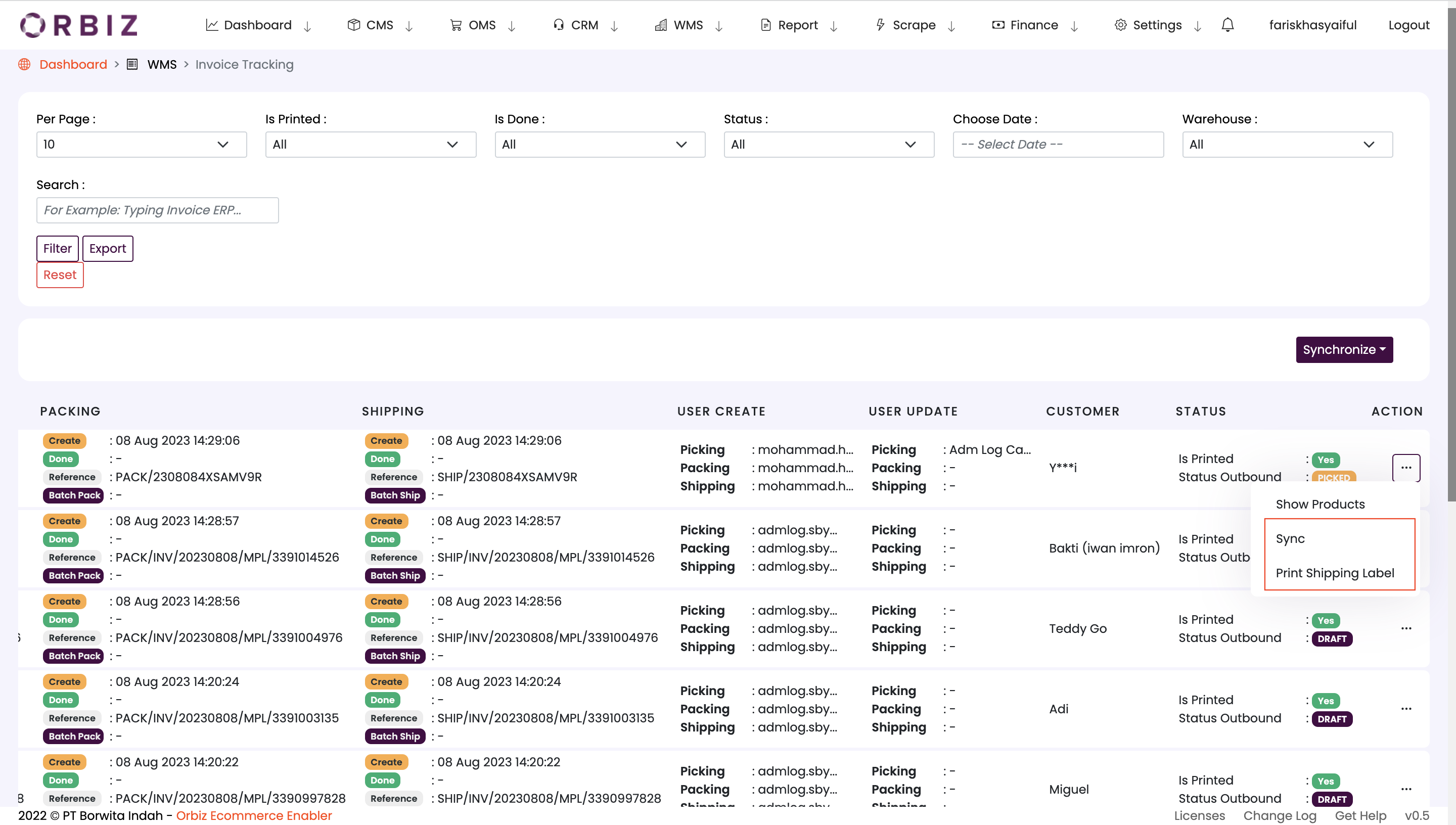Click the Scrape lightning icon
The width and height of the screenshot is (1456, 825).
pos(880,25)
